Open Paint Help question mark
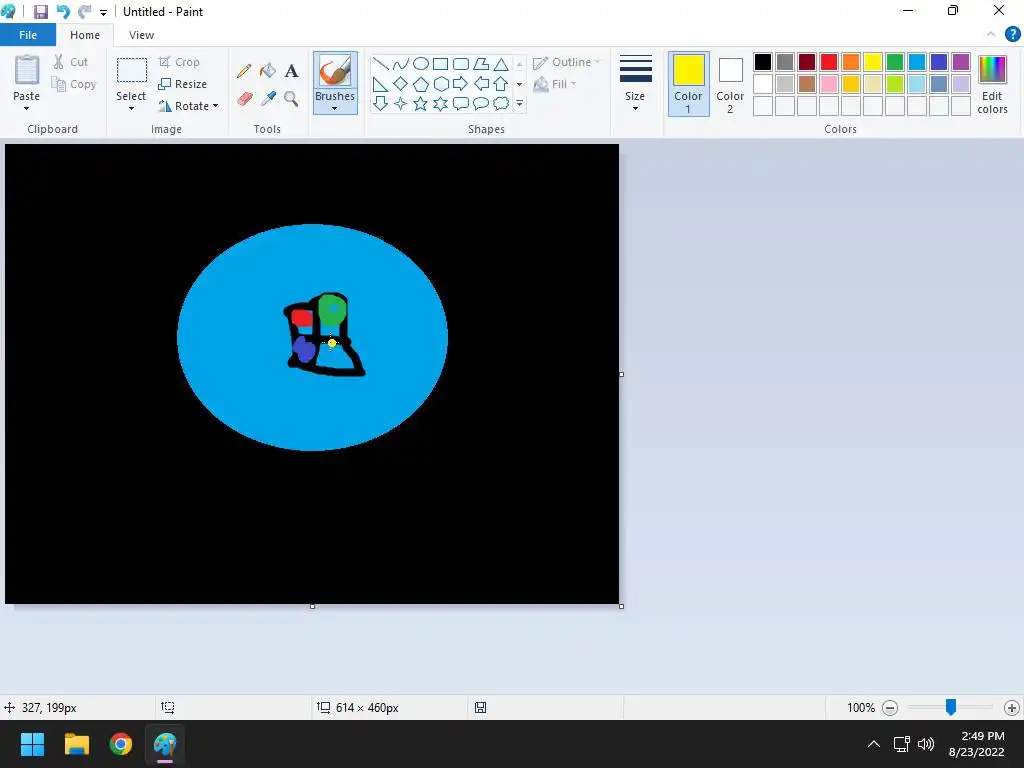1024x768 pixels. pos(1012,35)
